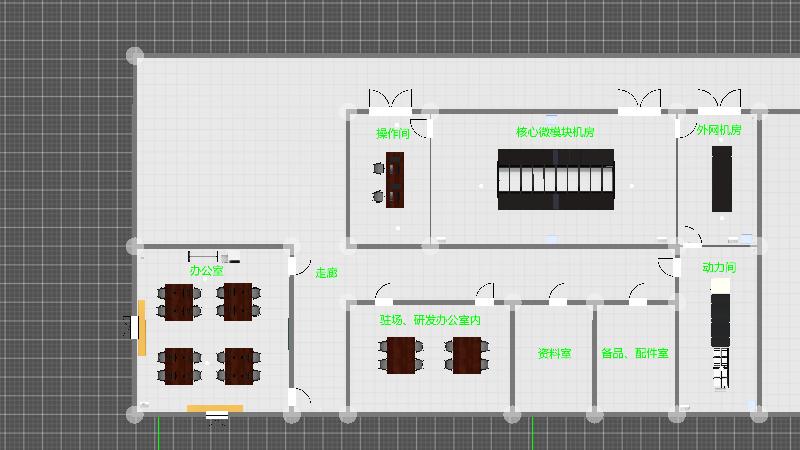The width and height of the screenshot is (800, 450).
Task: Select the double door above 操作间
Action: (389, 102)
